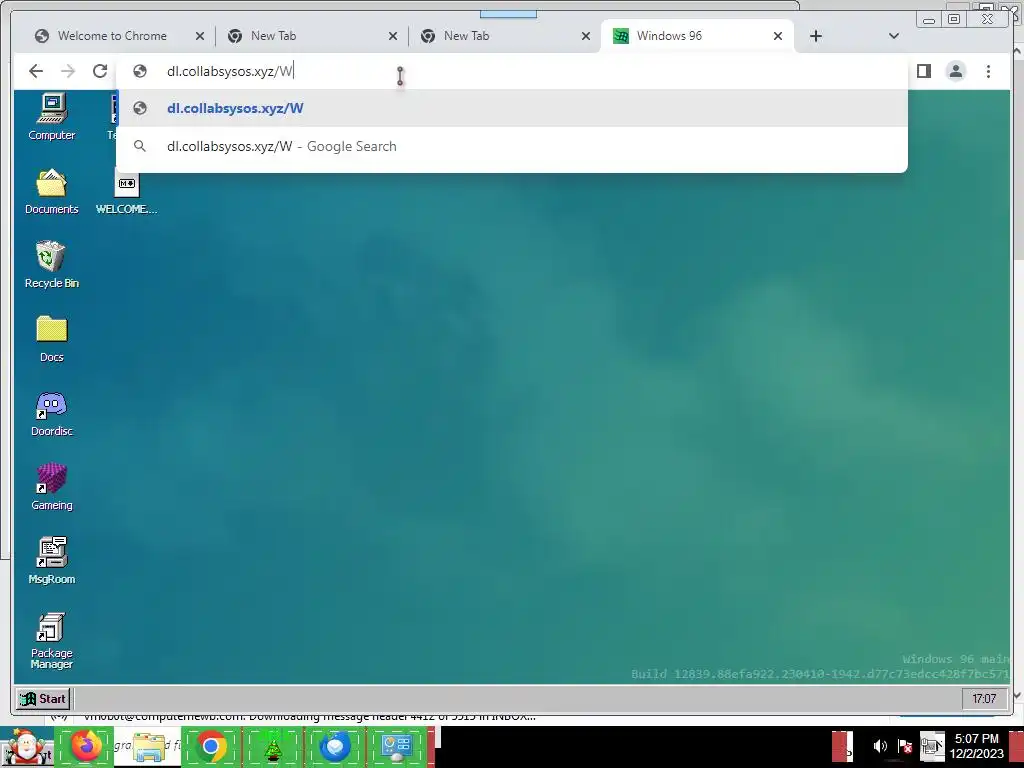This screenshot has height=768, width=1024.
Task: Click the volume speaker tray icon
Action: (880, 746)
